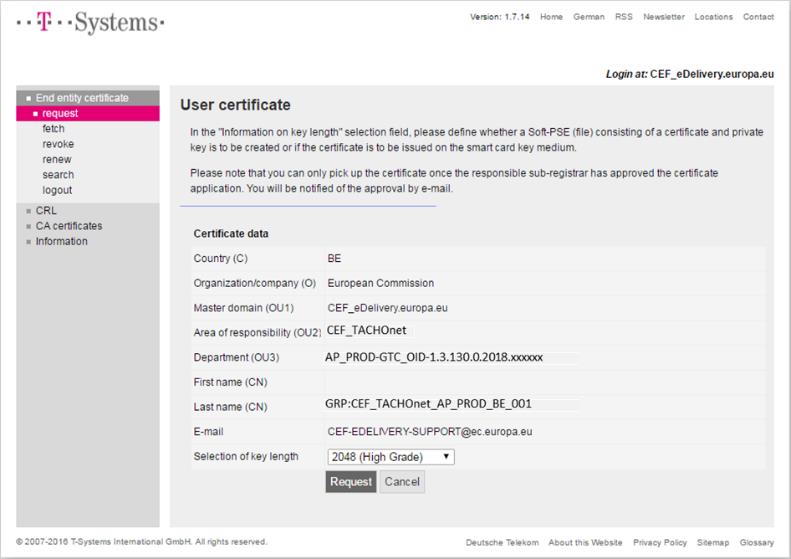
Task: Open the key length dropdown
Action: click(391, 457)
